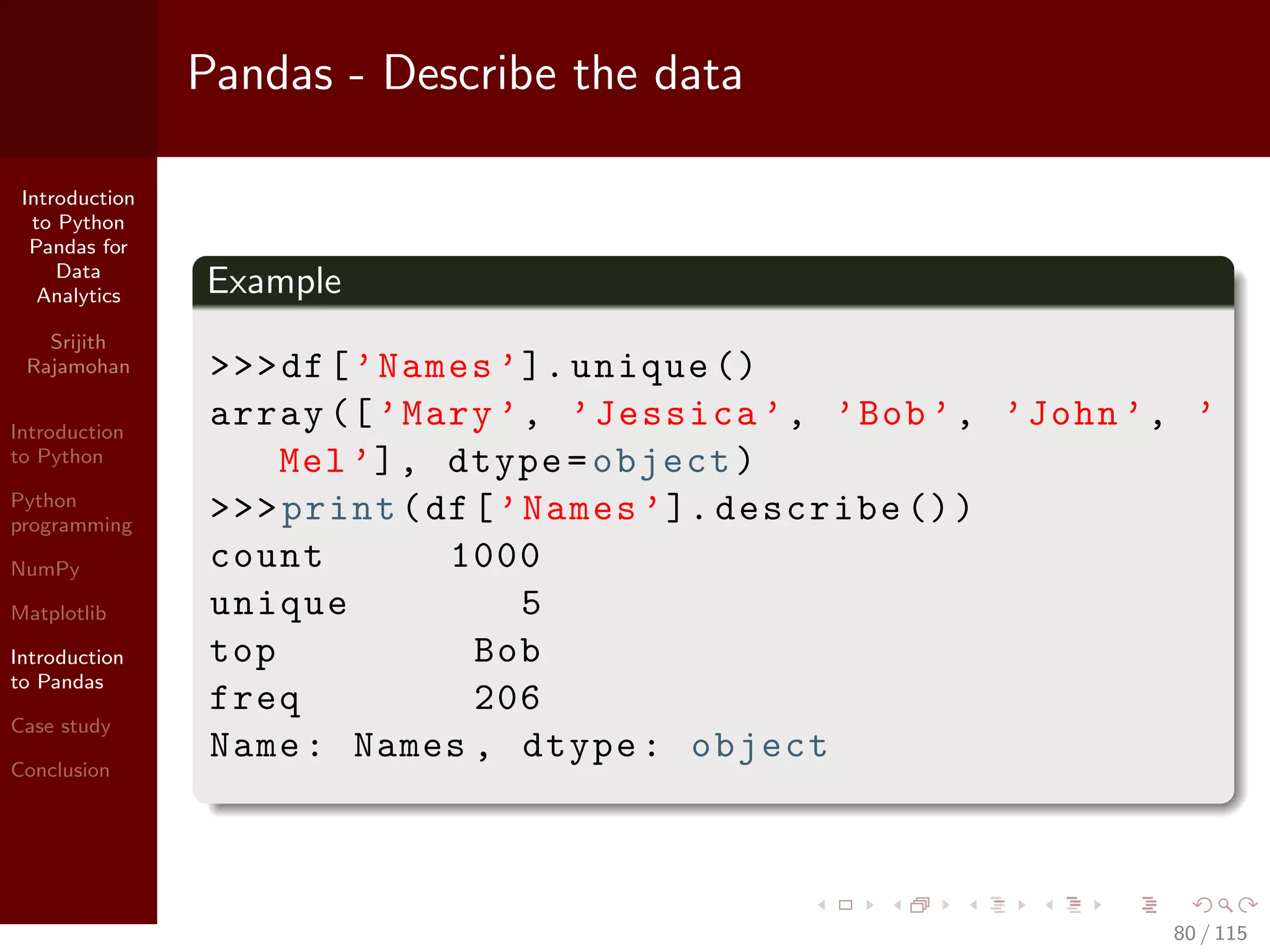Go to next subsection arrow
Viewport: 1270px width, 952px height.
1022,906
